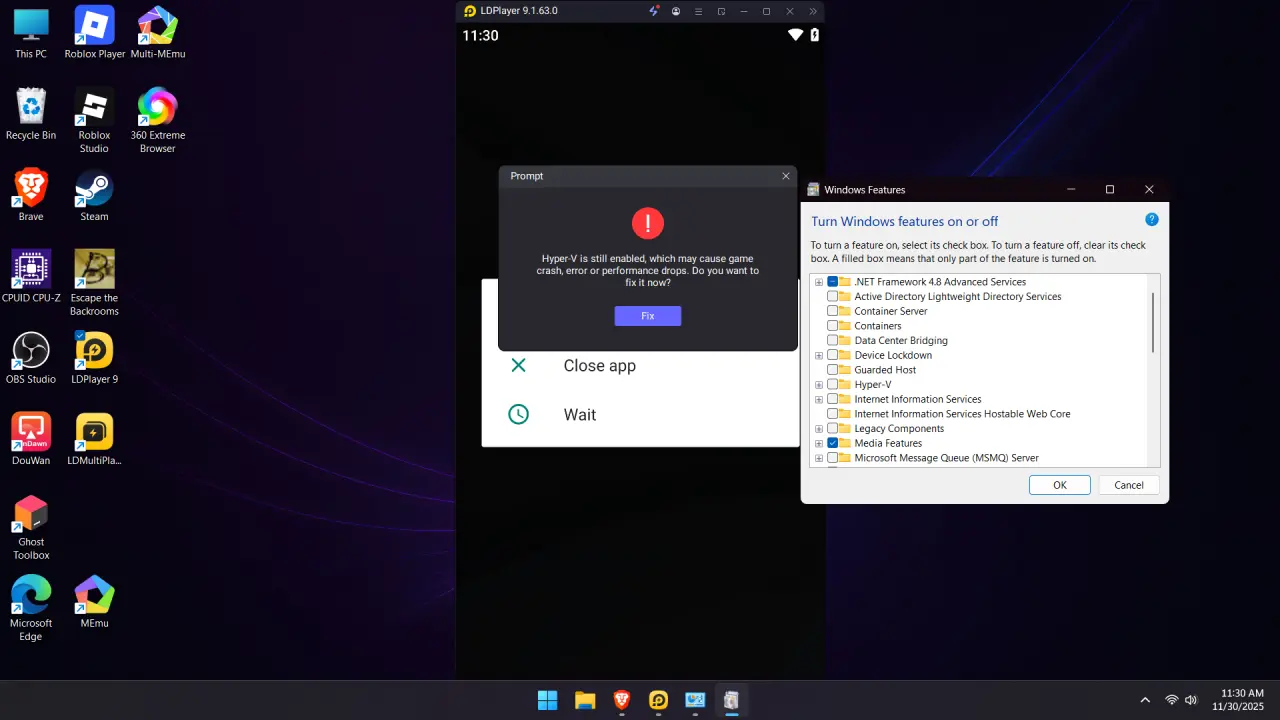This screenshot has height=720, width=1280.
Task: Open the Windows Start menu
Action: point(548,700)
